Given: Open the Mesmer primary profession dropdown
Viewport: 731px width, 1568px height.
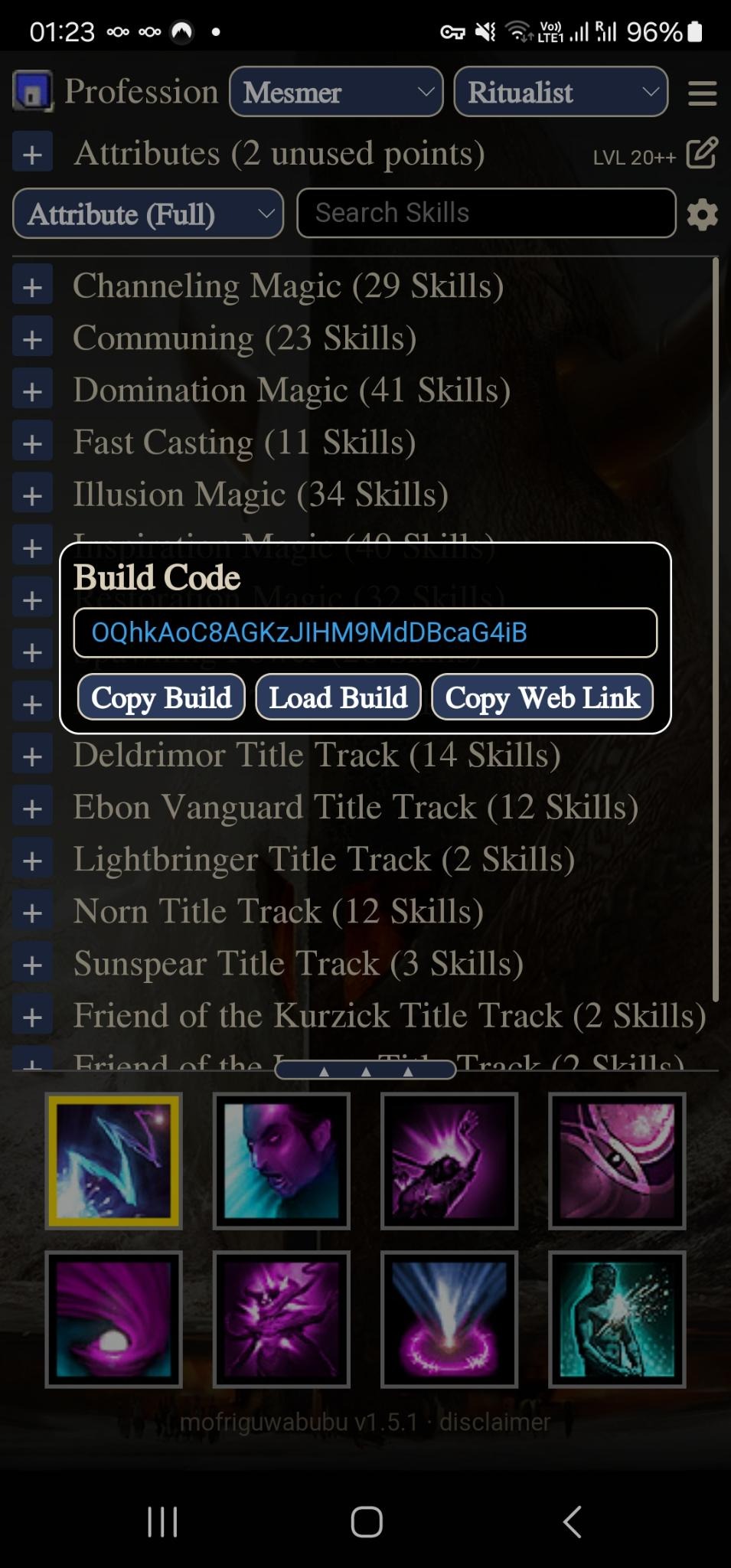Looking at the screenshot, I should 336,92.
